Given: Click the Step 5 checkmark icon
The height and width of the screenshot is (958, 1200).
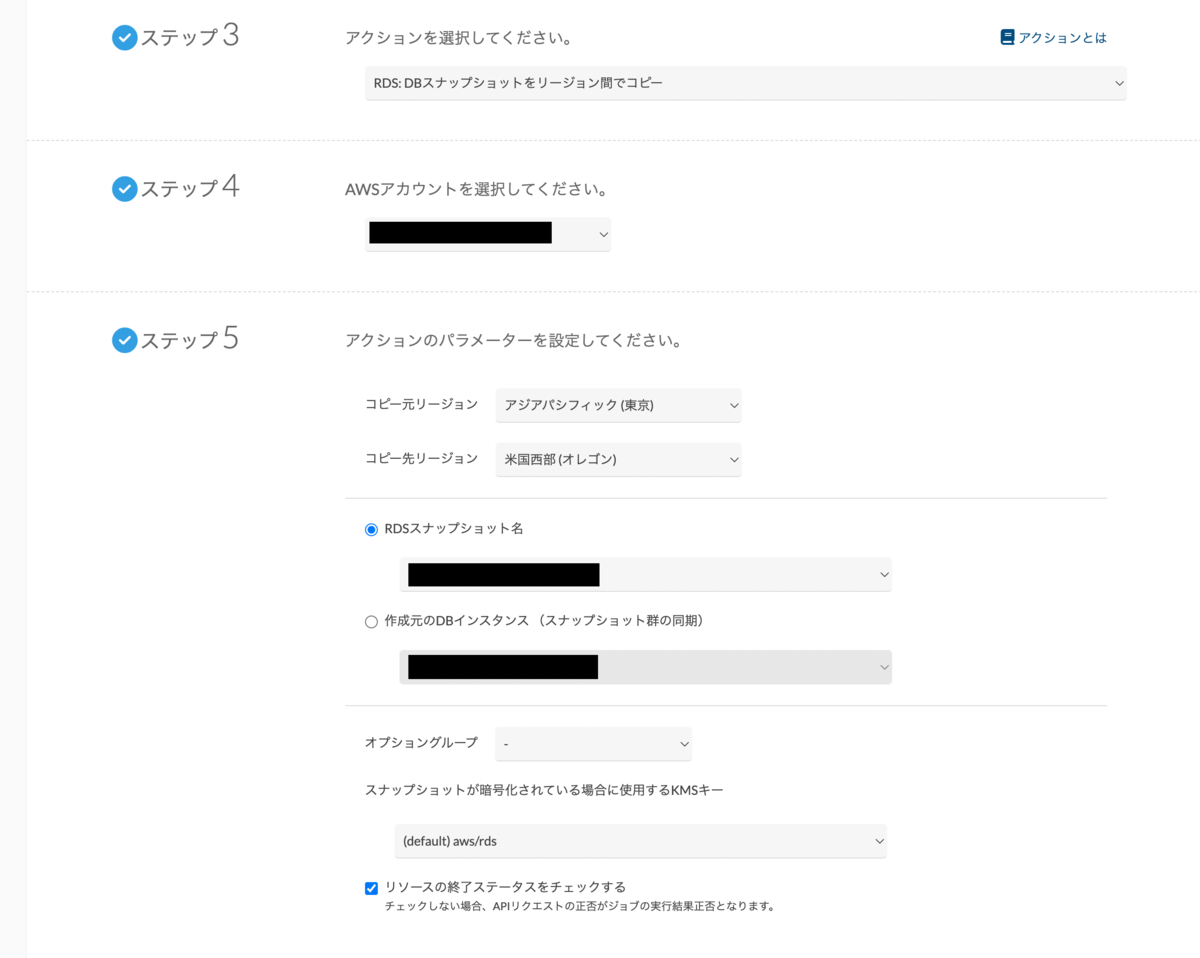Looking at the screenshot, I should tap(124, 341).
